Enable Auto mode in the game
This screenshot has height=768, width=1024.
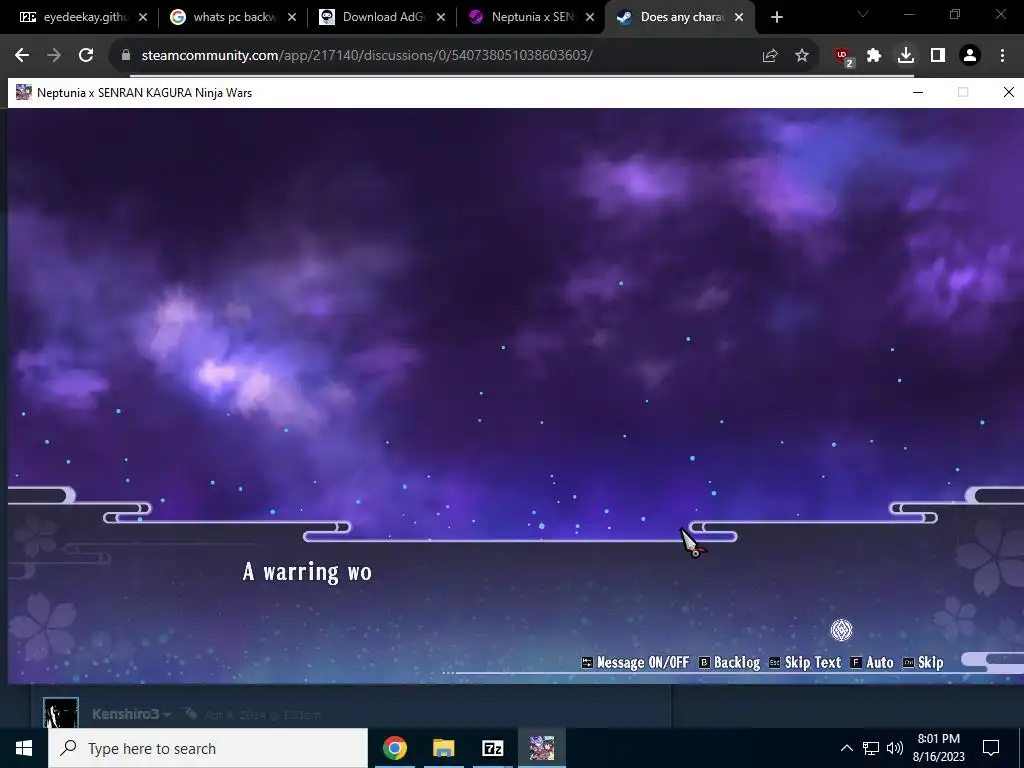coord(872,662)
